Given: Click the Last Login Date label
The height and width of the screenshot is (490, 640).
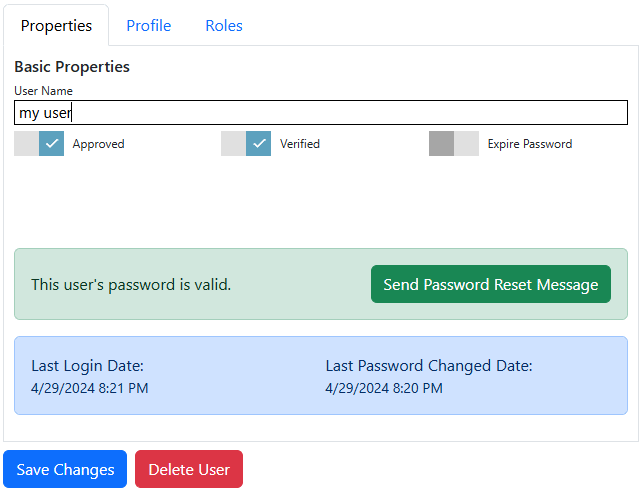Looking at the screenshot, I should [87, 366].
